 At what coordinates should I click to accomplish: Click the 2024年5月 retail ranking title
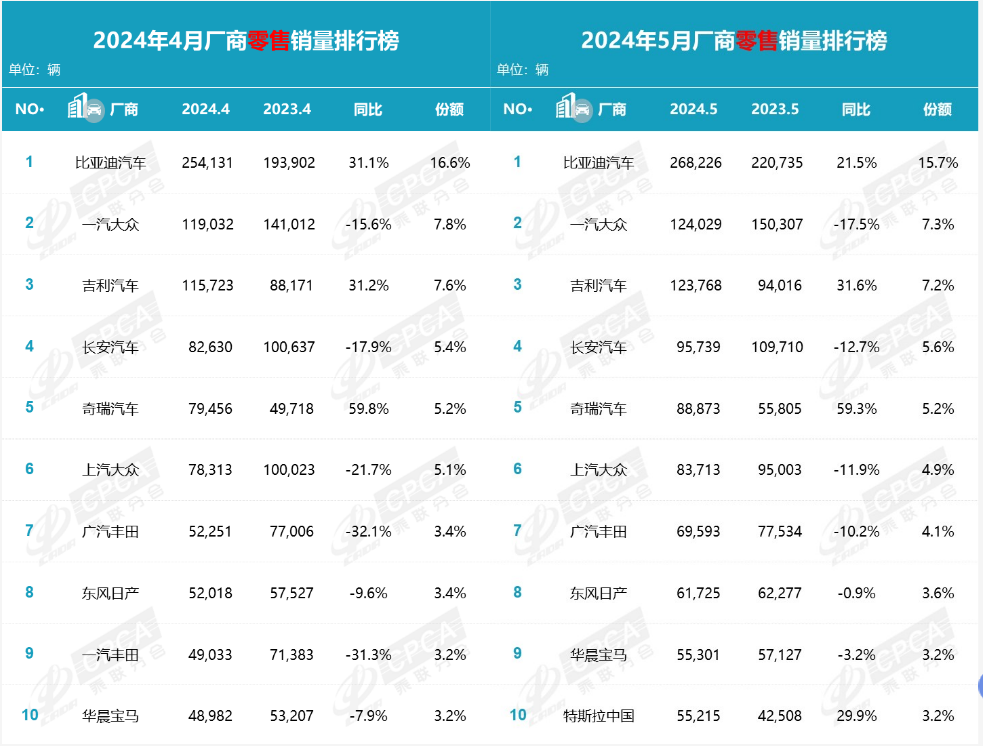(x=734, y=40)
